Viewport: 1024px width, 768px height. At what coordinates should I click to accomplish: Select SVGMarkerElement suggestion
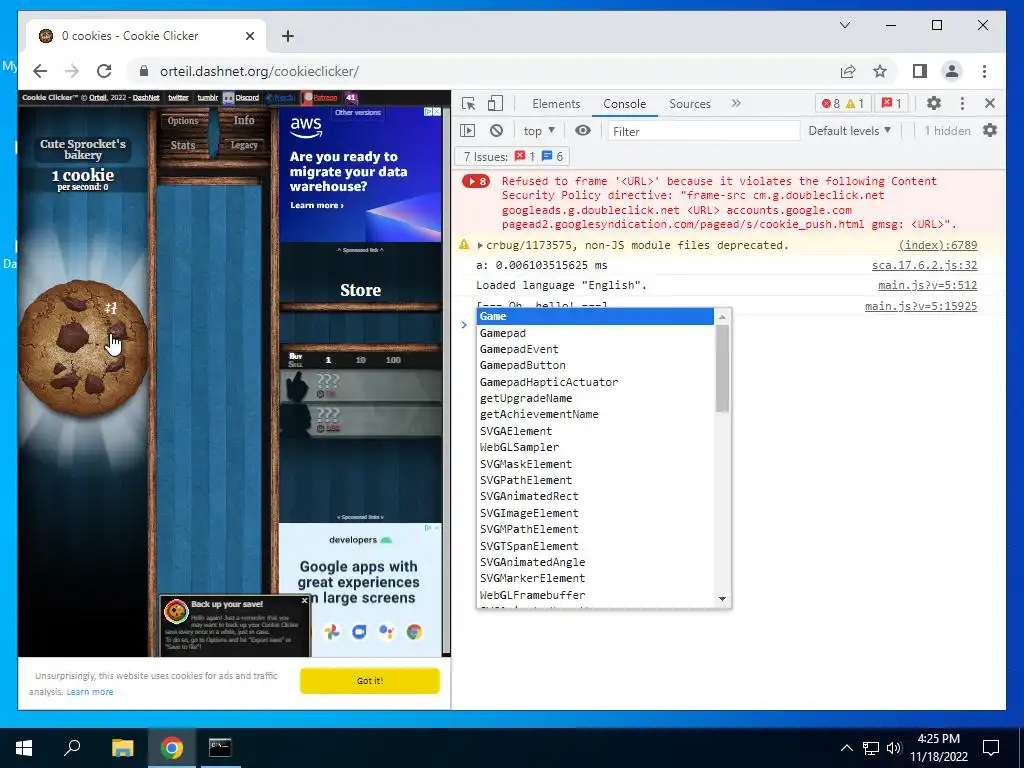[x=596, y=579]
